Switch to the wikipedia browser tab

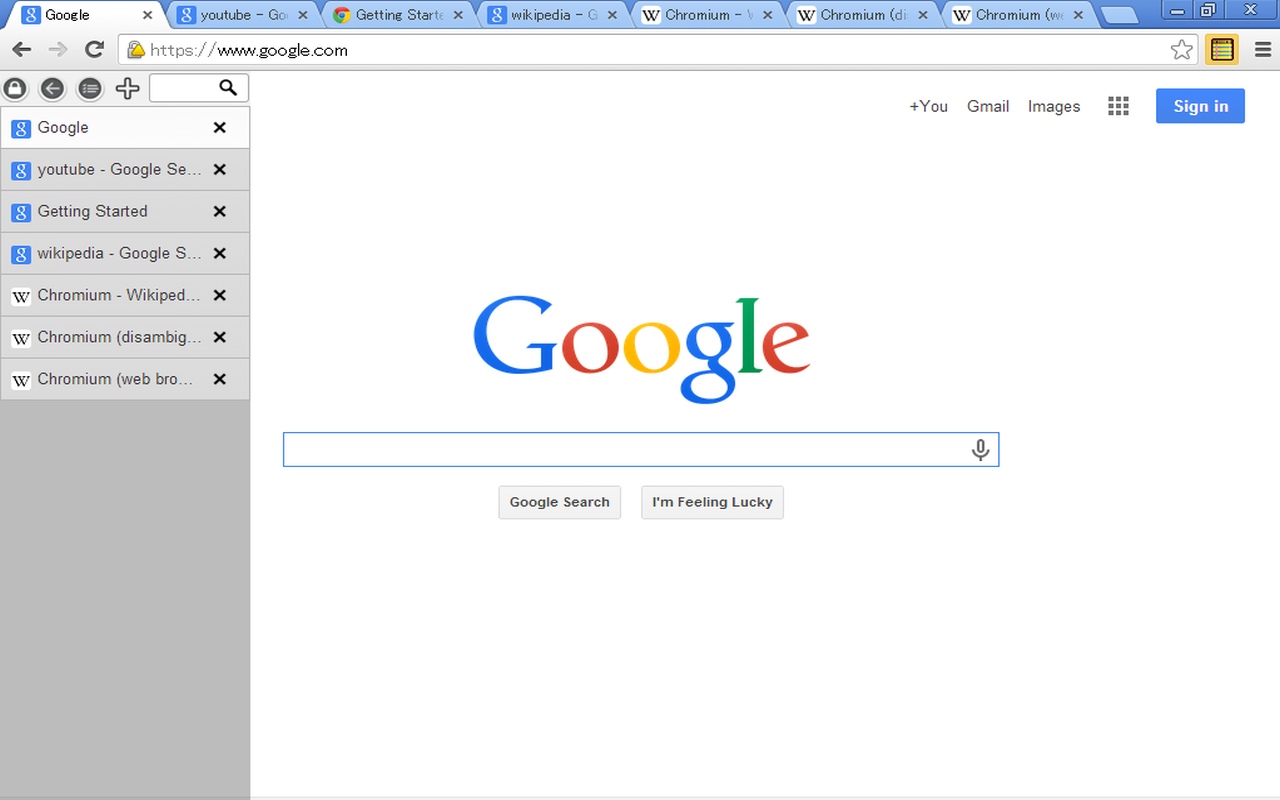click(553, 15)
